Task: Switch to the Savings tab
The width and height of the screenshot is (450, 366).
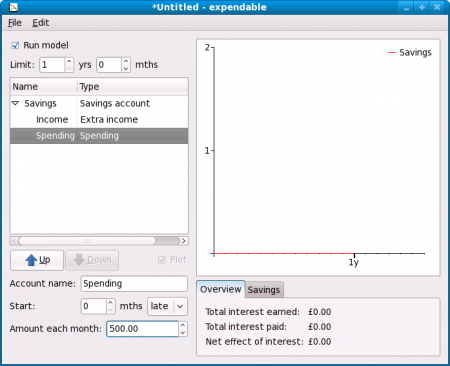Action: pyautogui.click(x=264, y=290)
